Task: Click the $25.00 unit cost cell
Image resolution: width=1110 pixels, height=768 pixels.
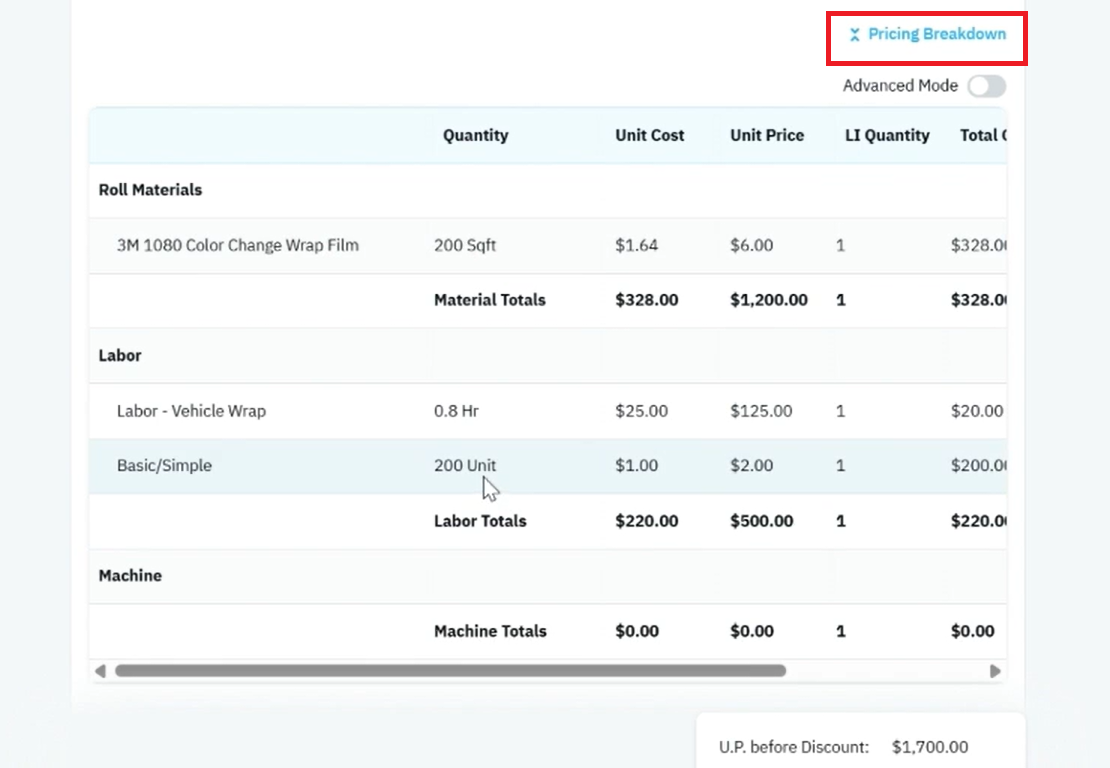Action: point(641,411)
